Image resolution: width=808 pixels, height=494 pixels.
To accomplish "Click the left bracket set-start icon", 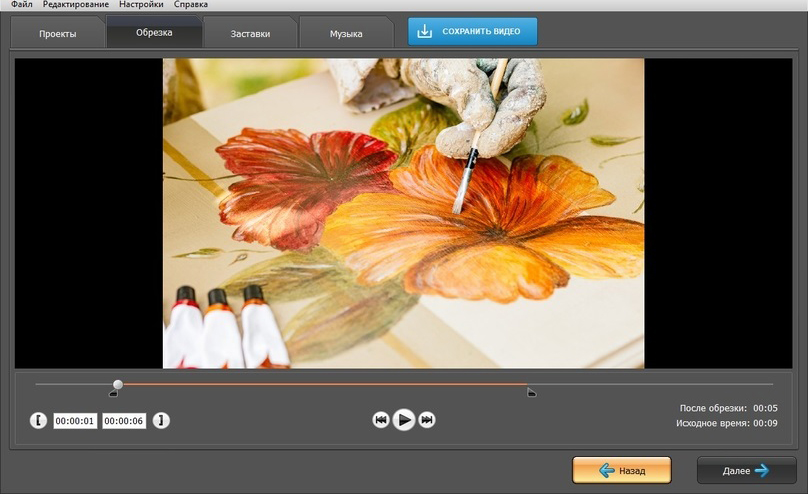I will tap(38, 421).
